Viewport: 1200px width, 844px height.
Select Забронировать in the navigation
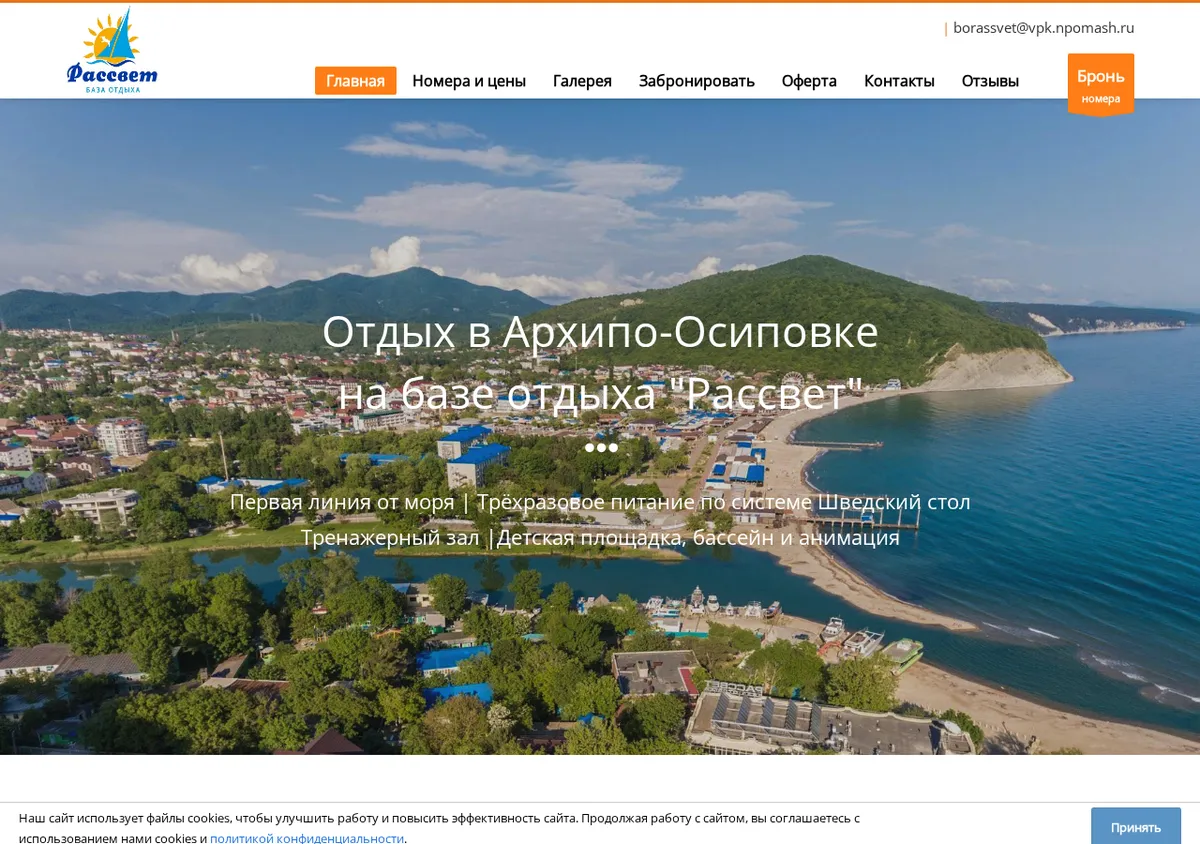(x=697, y=81)
